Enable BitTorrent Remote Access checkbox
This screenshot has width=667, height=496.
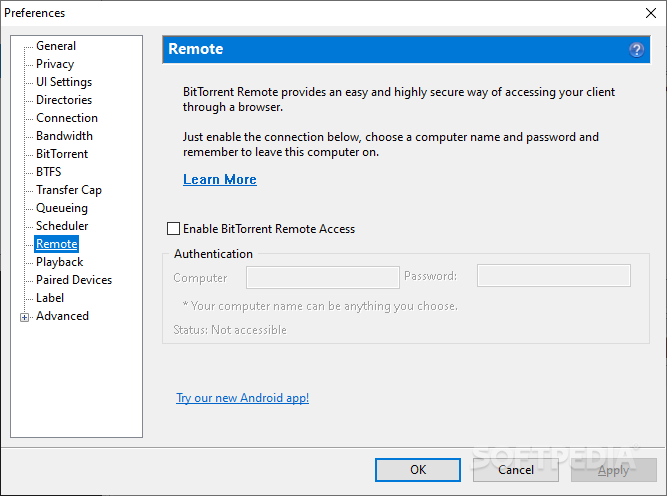click(173, 229)
